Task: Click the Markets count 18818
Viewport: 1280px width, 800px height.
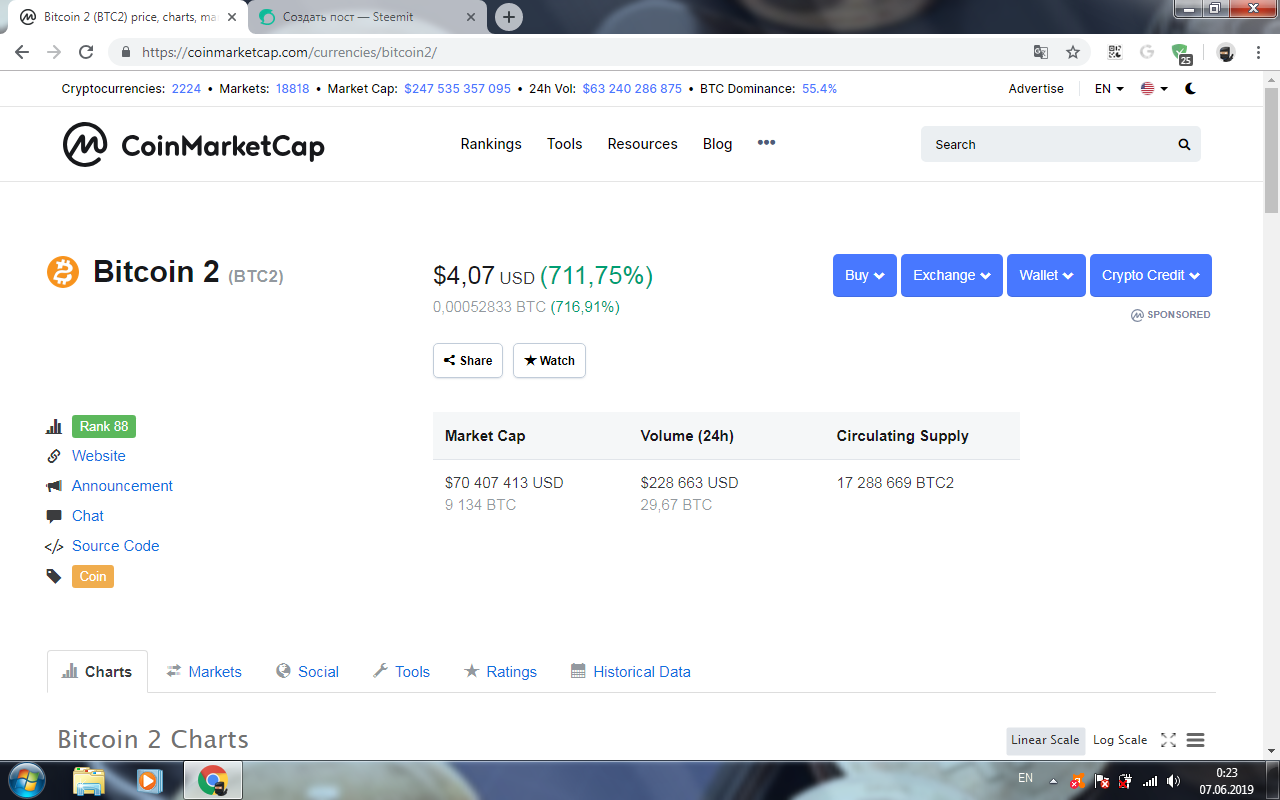Action: tap(293, 88)
